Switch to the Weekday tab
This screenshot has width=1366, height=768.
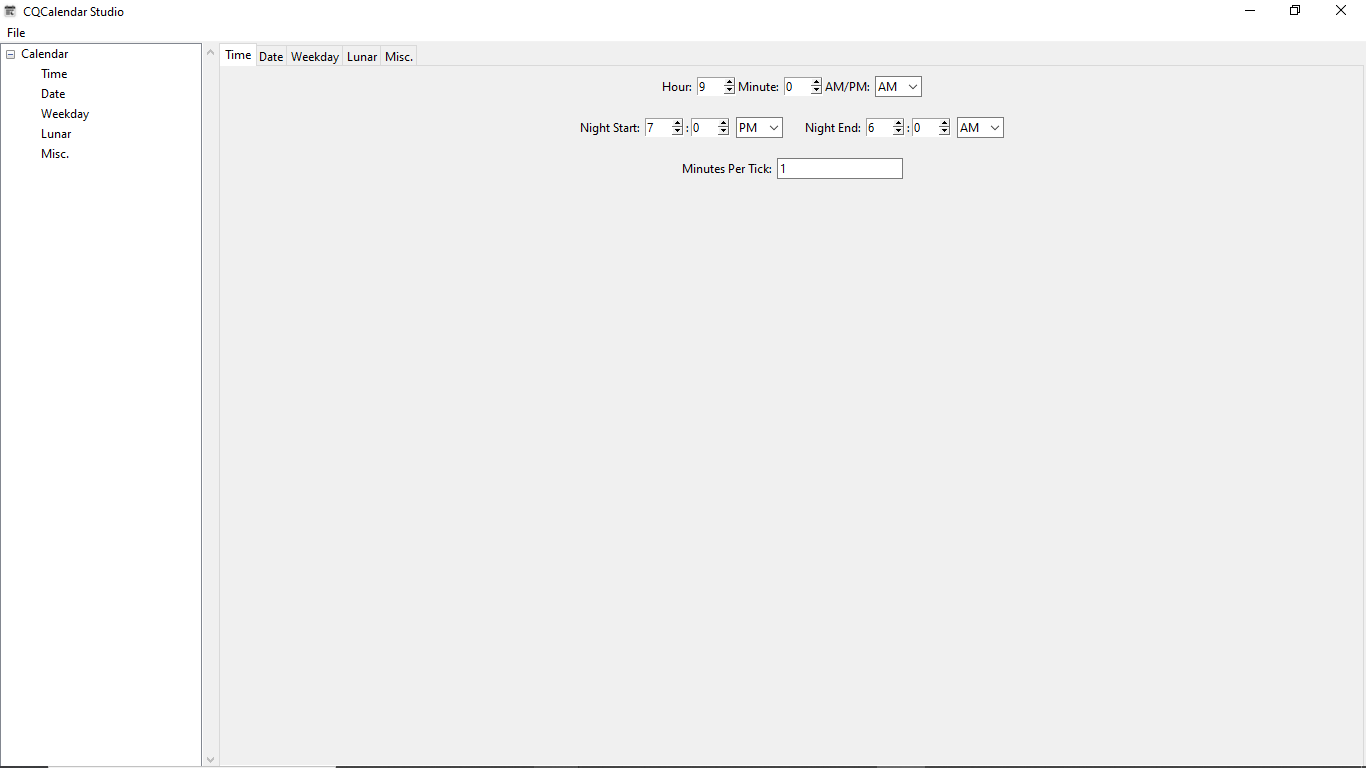[315, 57]
